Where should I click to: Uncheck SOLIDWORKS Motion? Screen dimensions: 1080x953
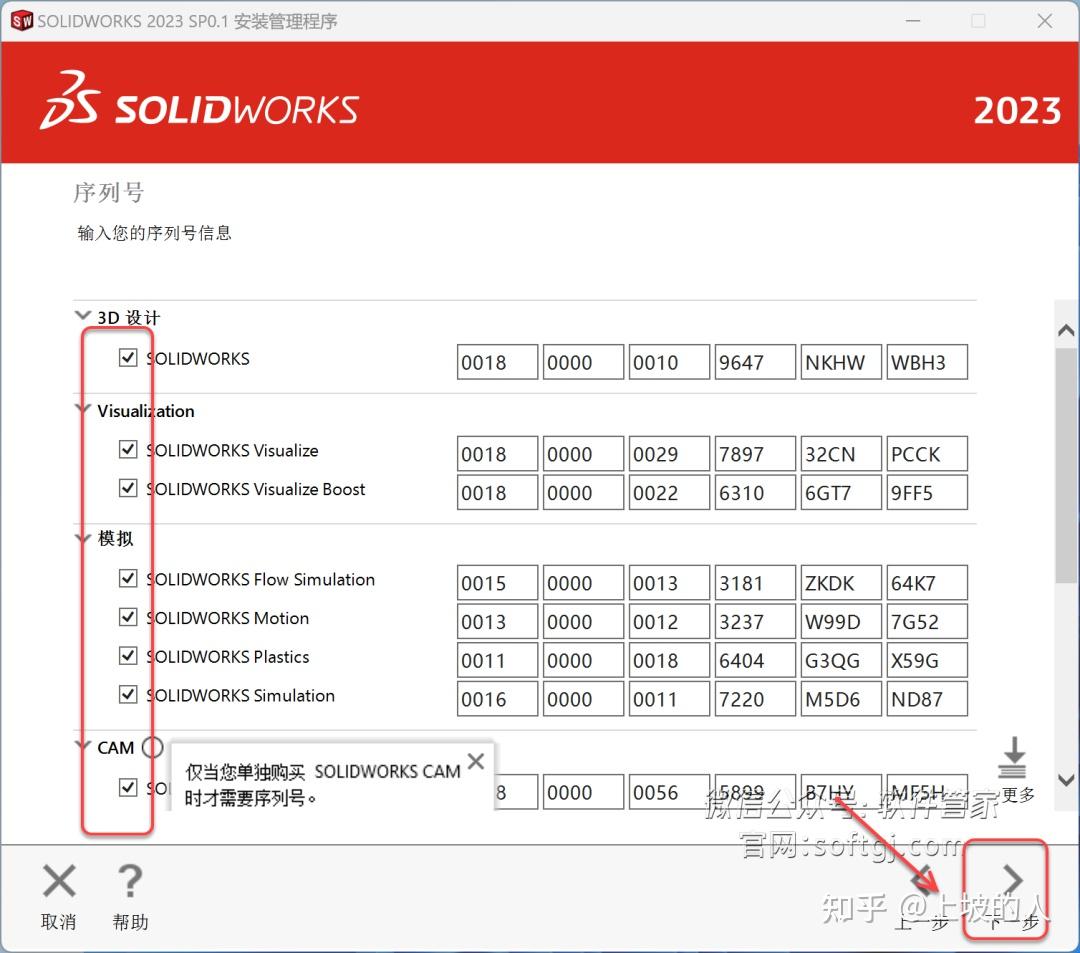pos(128,617)
